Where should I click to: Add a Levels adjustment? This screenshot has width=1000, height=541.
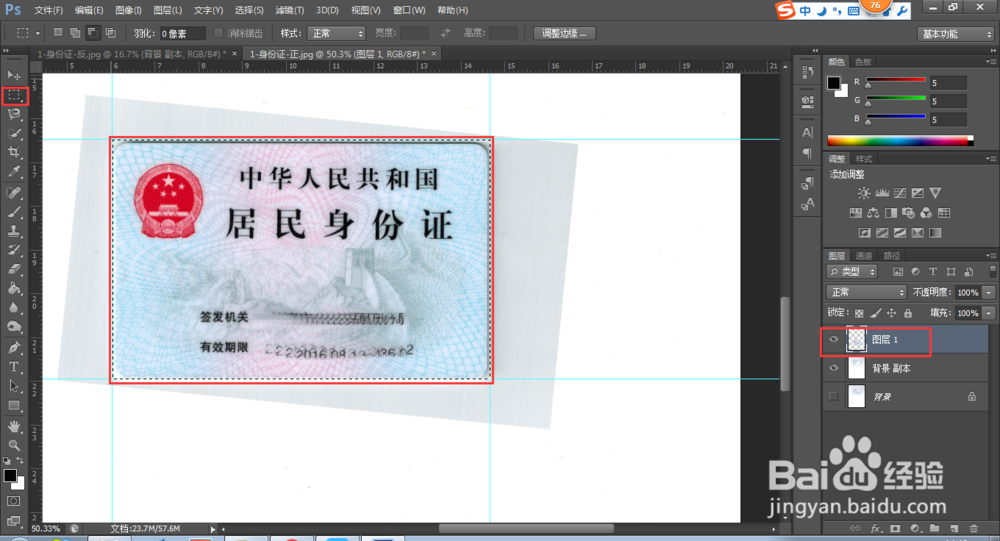click(x=882, y=193)
